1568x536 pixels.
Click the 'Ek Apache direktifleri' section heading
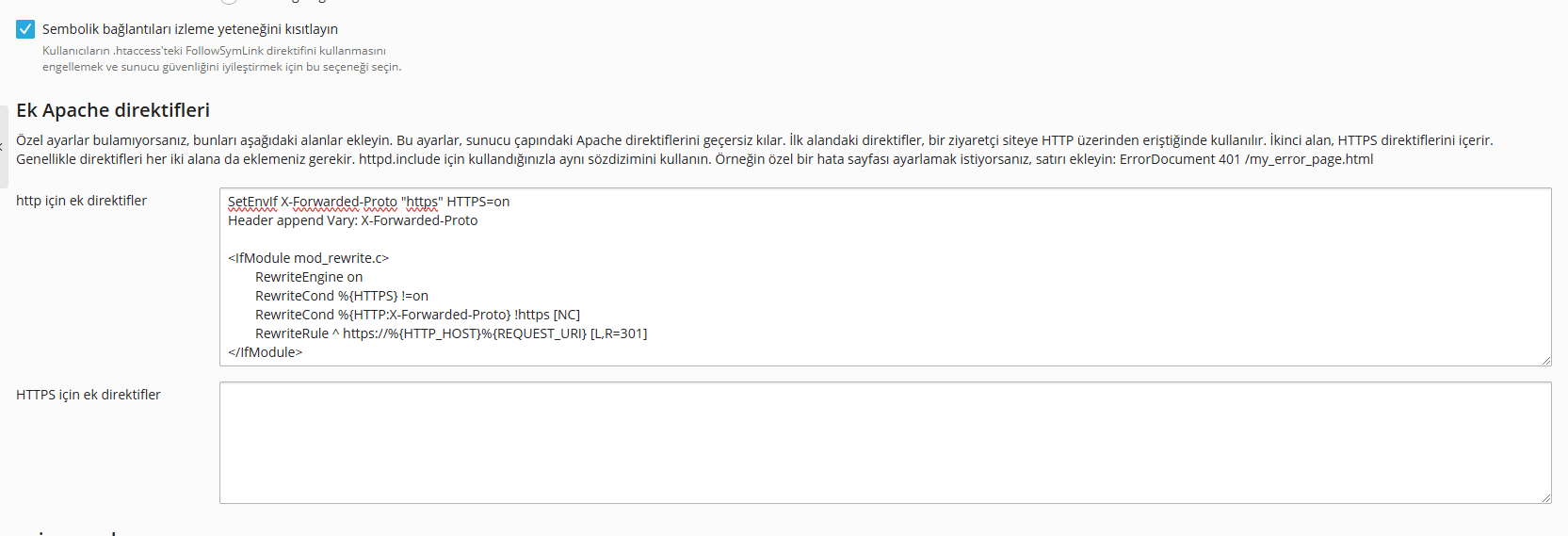(113, 110)
